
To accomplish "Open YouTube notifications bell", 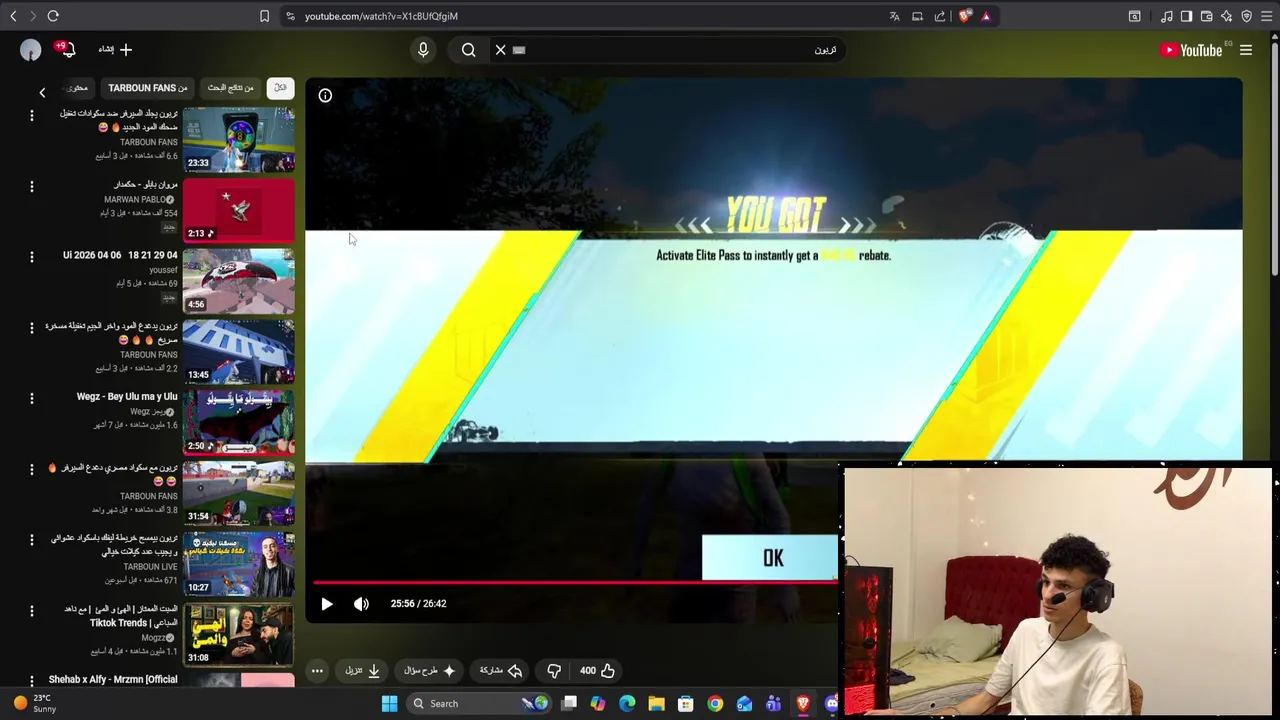I will (x=66, y=50).
